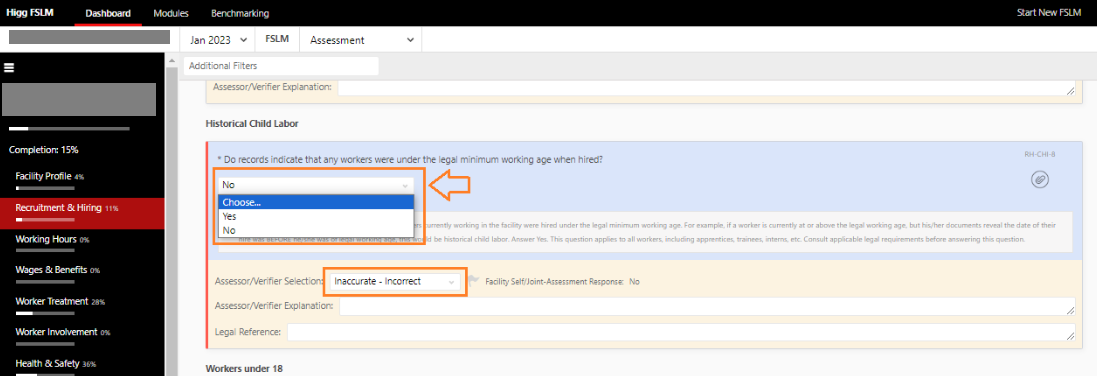Open the minimum working age answer dropdown
Image resolution: width=1097 pixels, height=376 pixels.
tap(316, 185)
